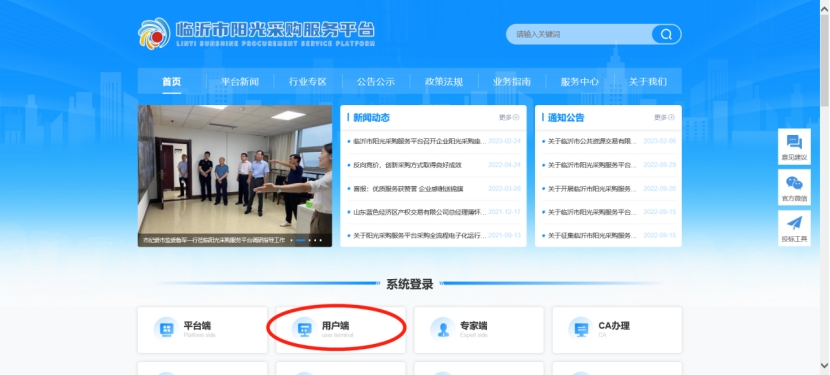Open the CA办理 card
Image resolution: width=830 pixels, height=375 pixels.
(617, 330)
